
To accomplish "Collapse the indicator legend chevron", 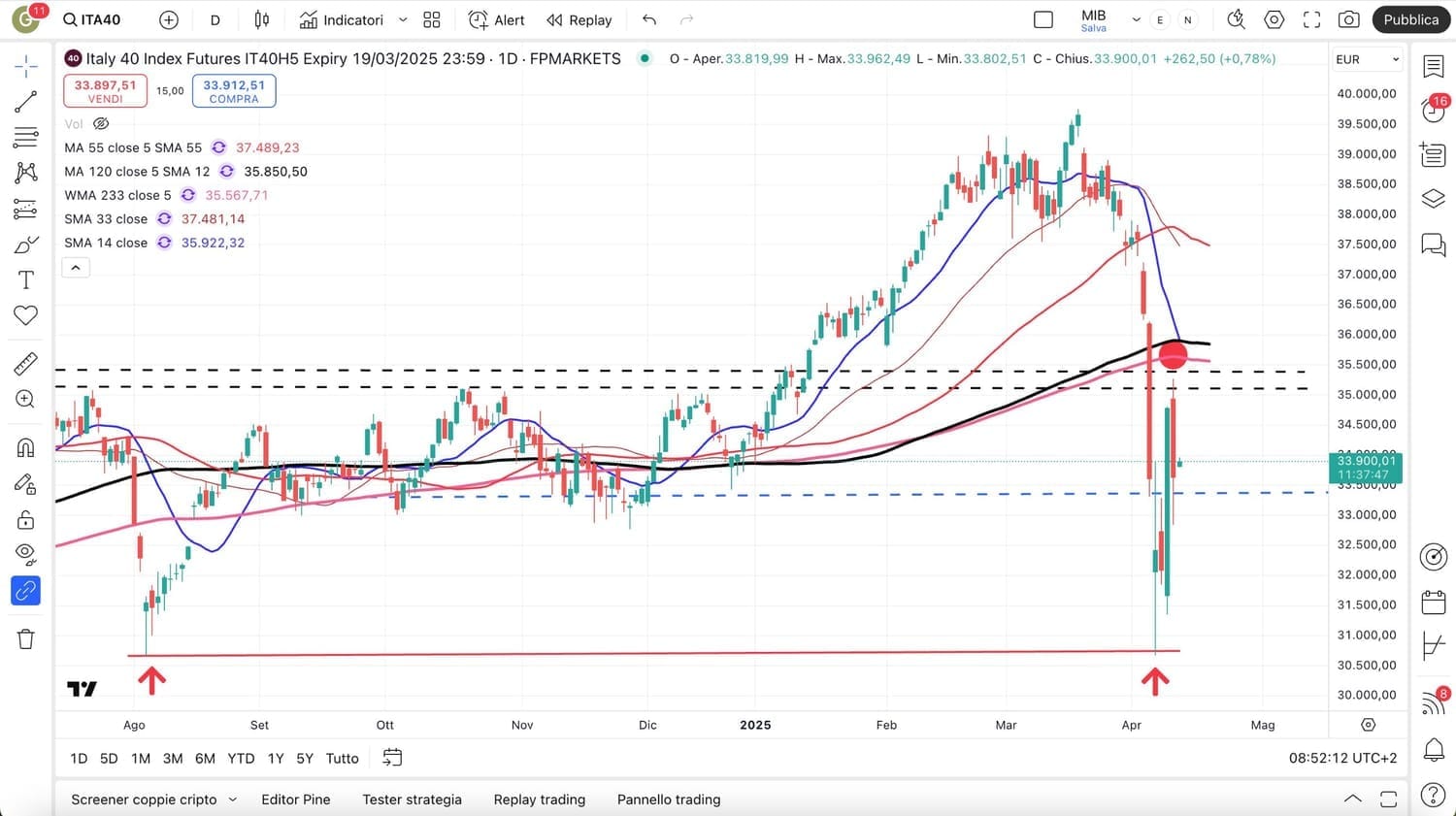I will point(76,268).
